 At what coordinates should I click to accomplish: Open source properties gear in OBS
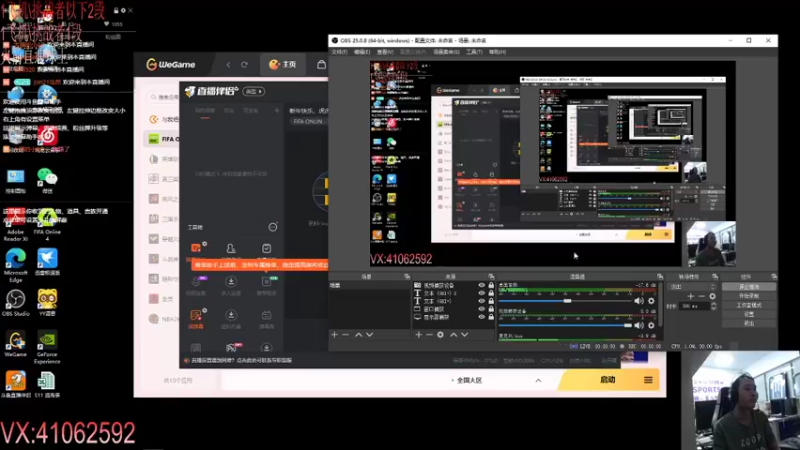pos(441,335)
